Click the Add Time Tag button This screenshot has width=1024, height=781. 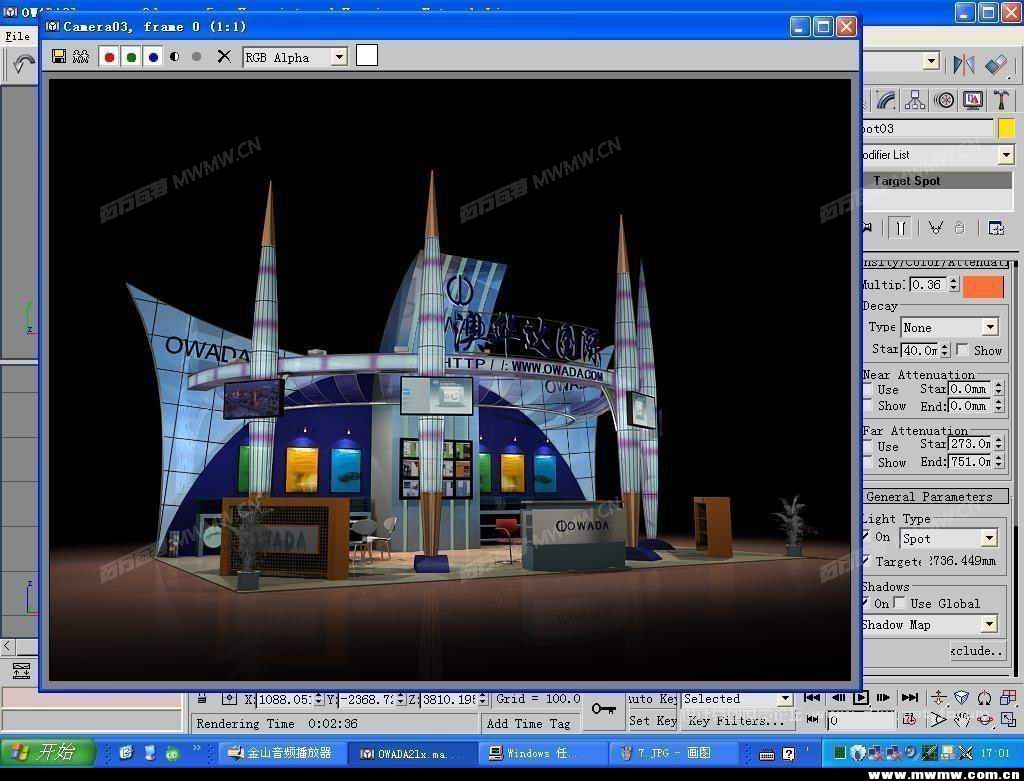[x=528, y=723]
